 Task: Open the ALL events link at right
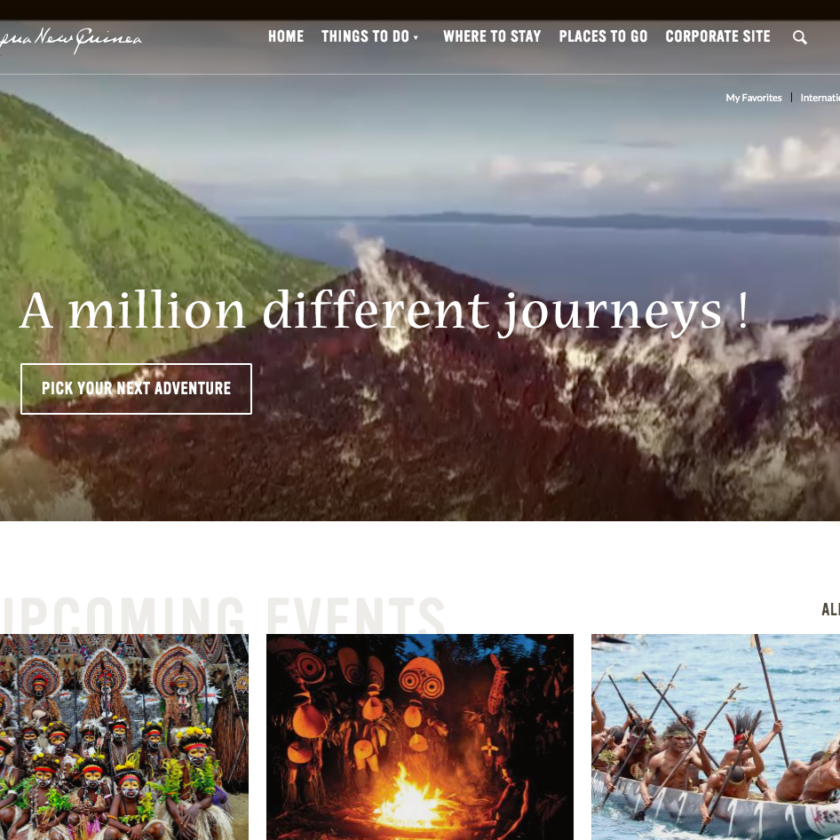click(830, 610)
